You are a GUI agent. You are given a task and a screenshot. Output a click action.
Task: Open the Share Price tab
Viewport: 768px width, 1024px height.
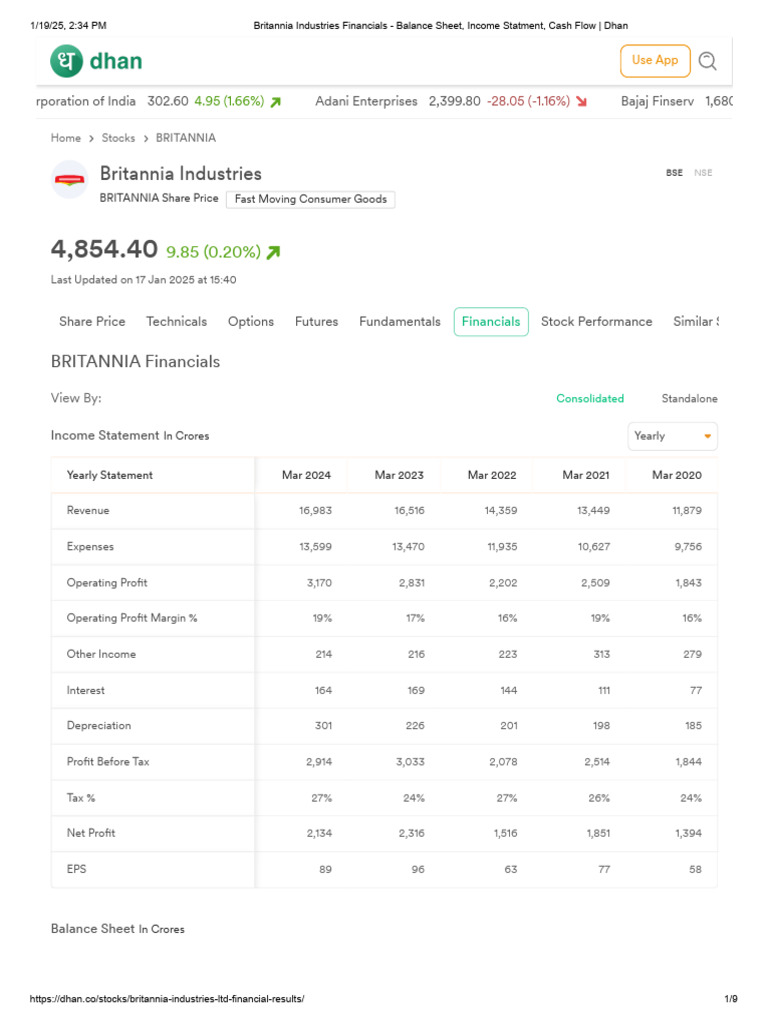[x=92, y=321]
